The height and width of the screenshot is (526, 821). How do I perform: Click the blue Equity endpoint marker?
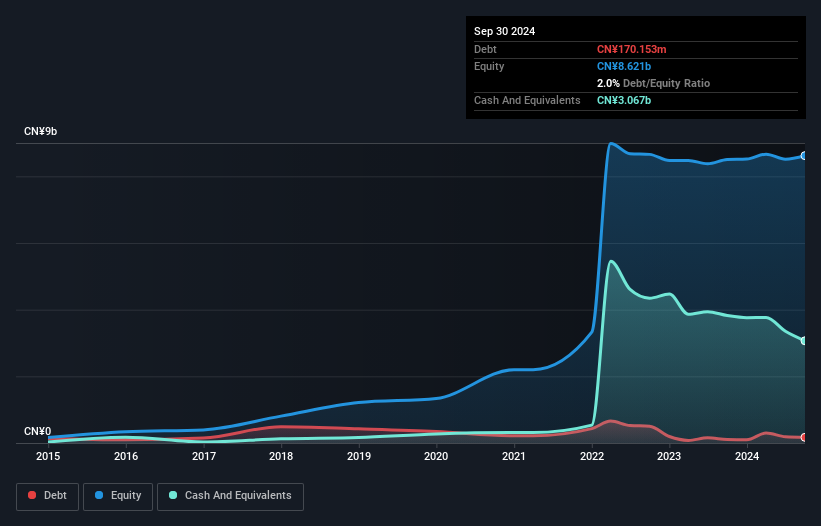tap(804, 156)
